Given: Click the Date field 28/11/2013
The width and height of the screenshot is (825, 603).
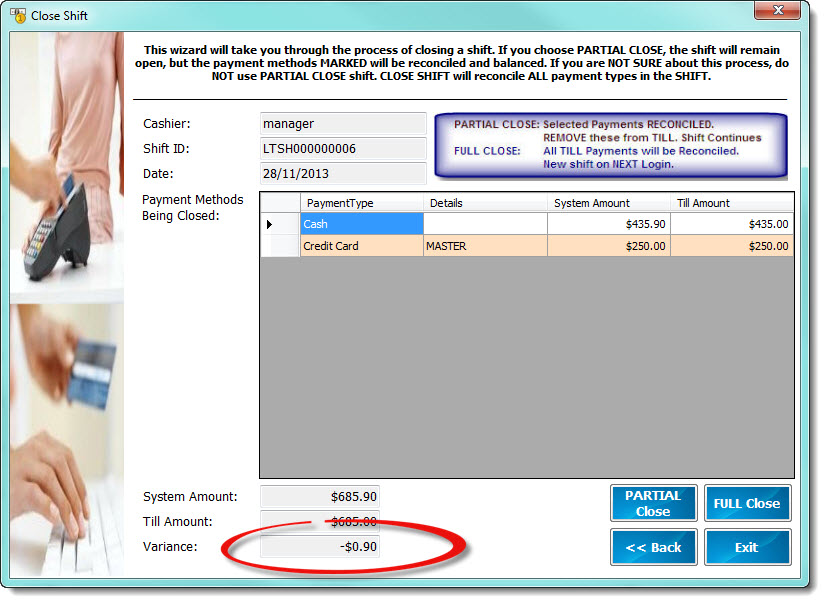Looking at the screenshot, I should [343, 173].
